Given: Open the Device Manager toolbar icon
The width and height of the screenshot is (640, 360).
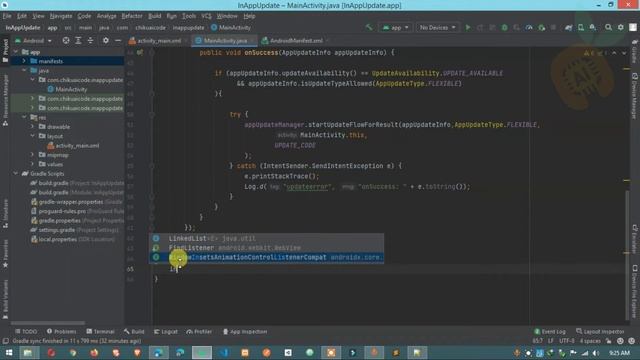Looking at the screenshot, I should (x=580, y=27).
